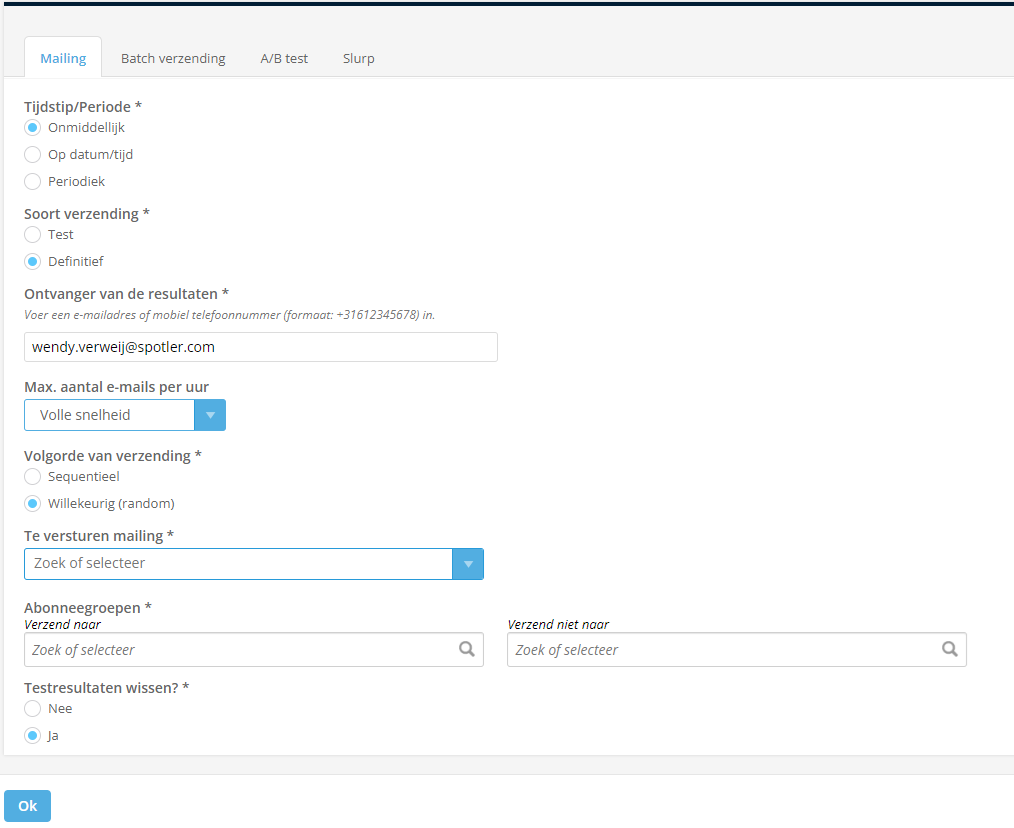This screenshot has width=1014, height=828.
Task: Click the results recipient email field
Action: (x=260, y=347)
